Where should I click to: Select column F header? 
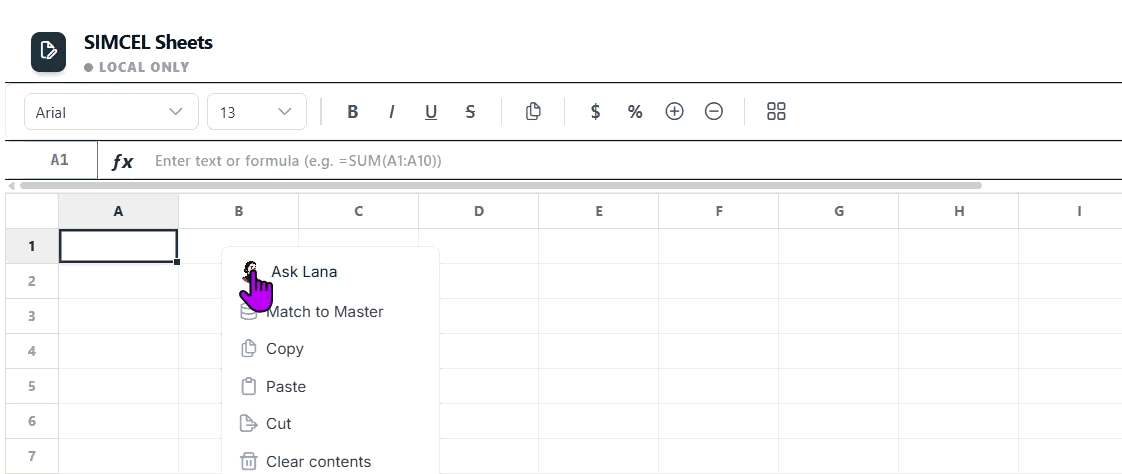pyautogui.click(x=718, y=211)
